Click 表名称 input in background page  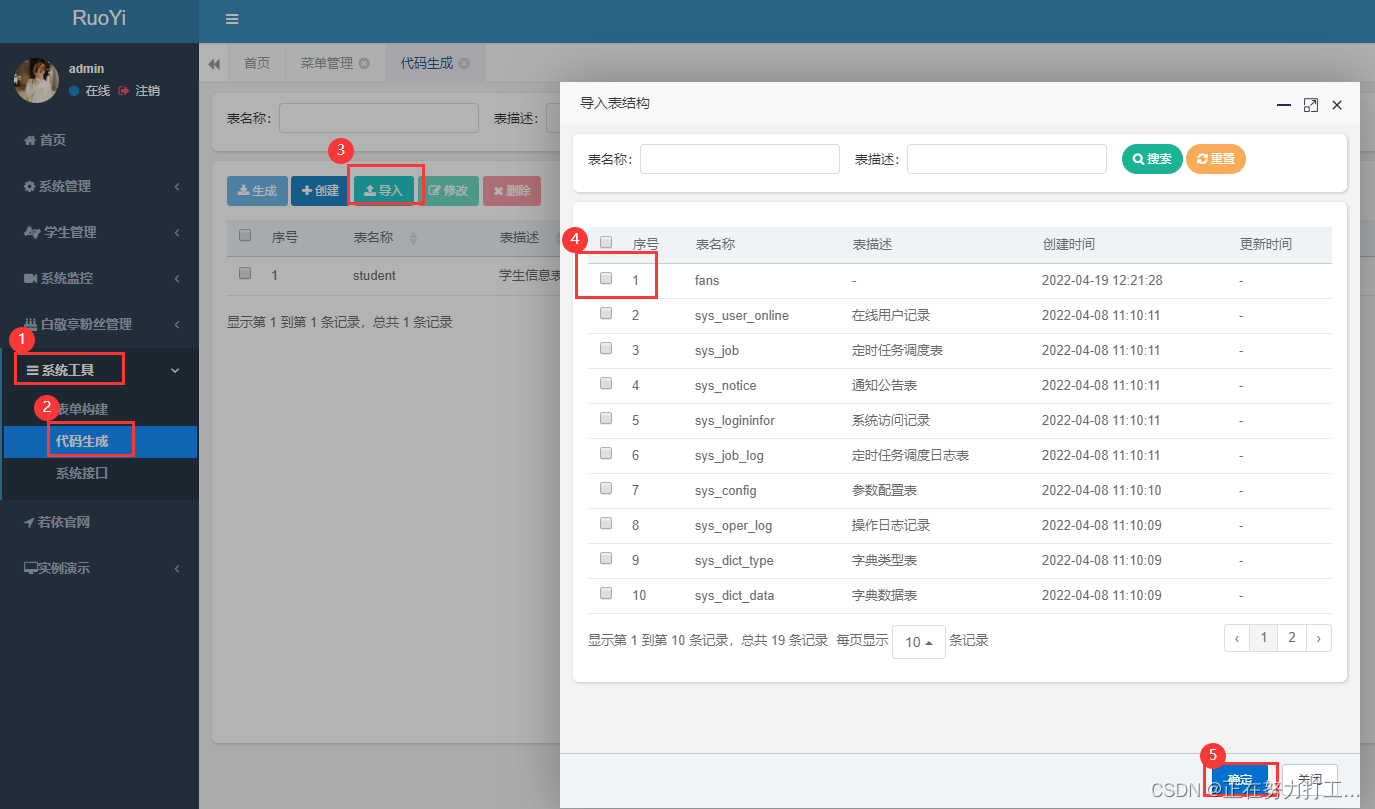(379, 118)
